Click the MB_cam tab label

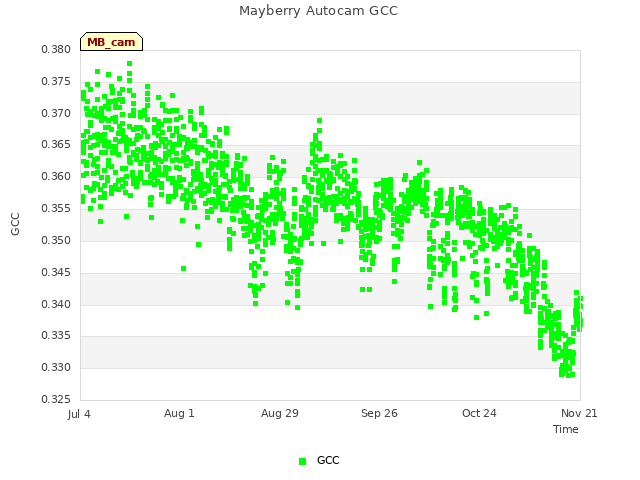pyautogui.click(x=111, y=42)
